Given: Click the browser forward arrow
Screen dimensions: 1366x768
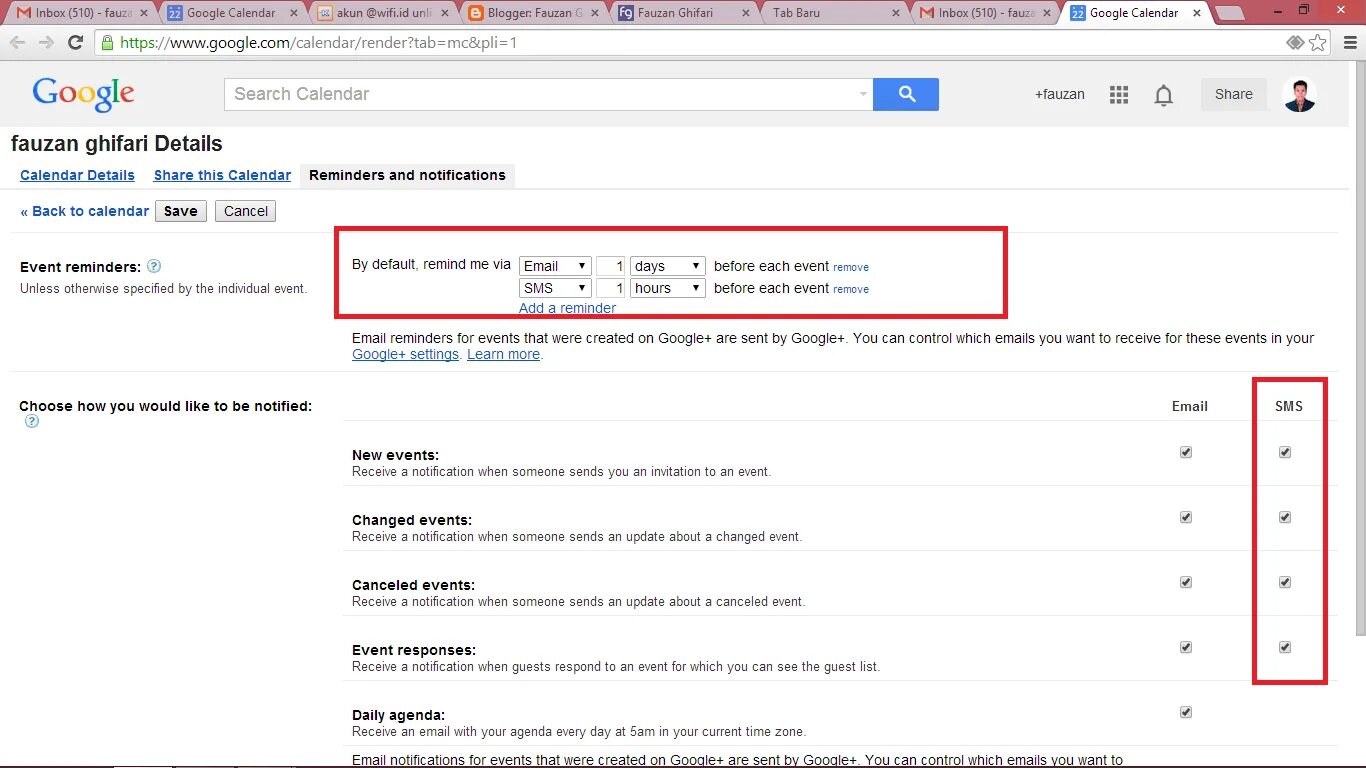Looking at the screenshot, I should tap(46, 43).
